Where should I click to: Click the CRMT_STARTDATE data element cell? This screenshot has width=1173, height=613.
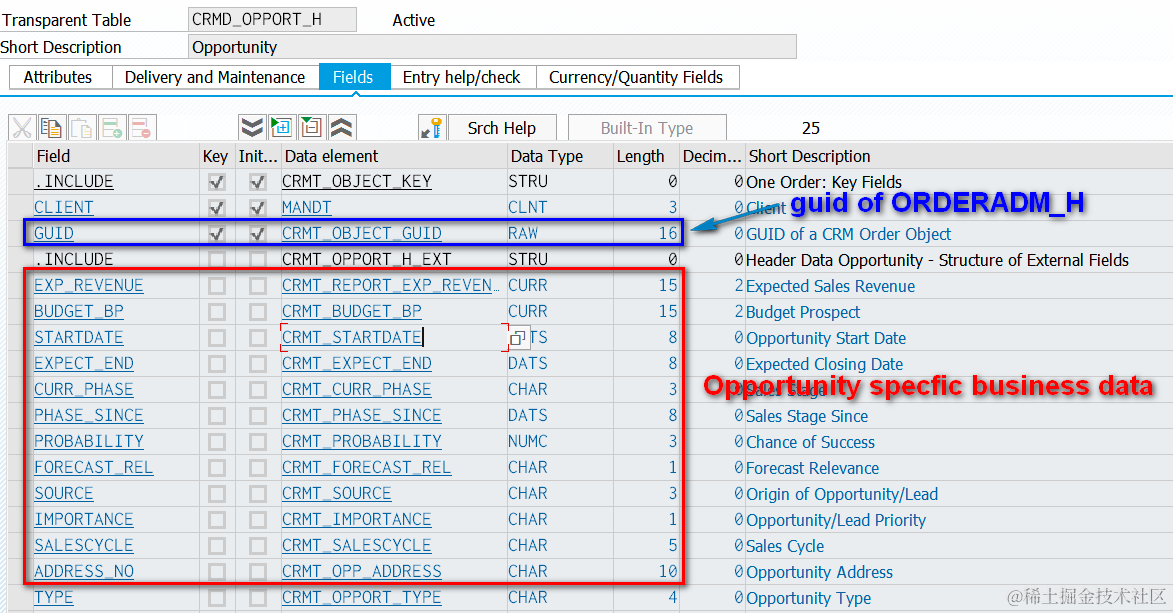(393, 338)
